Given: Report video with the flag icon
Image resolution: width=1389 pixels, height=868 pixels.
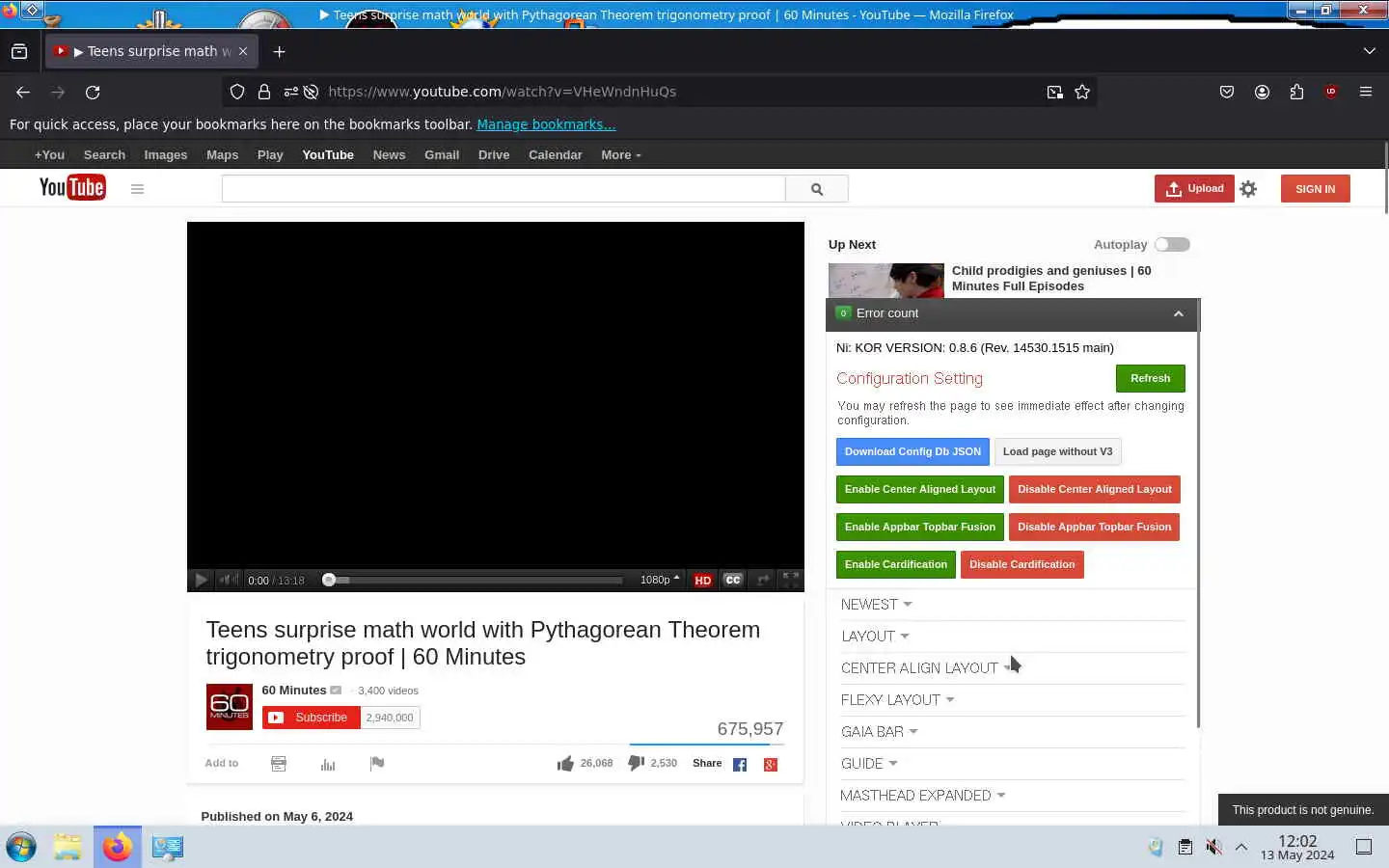Looking at the screenshot, I should pyautogui.click(x=377, y=764).
